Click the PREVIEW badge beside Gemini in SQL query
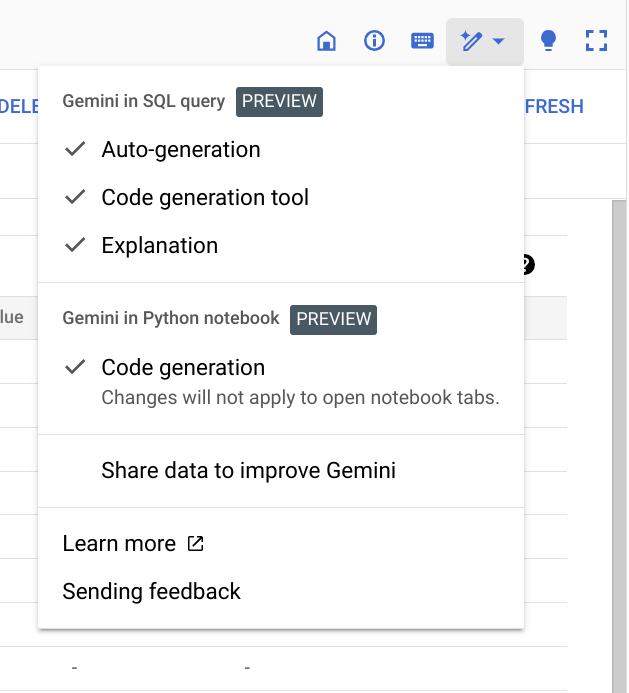 [280, 101]
